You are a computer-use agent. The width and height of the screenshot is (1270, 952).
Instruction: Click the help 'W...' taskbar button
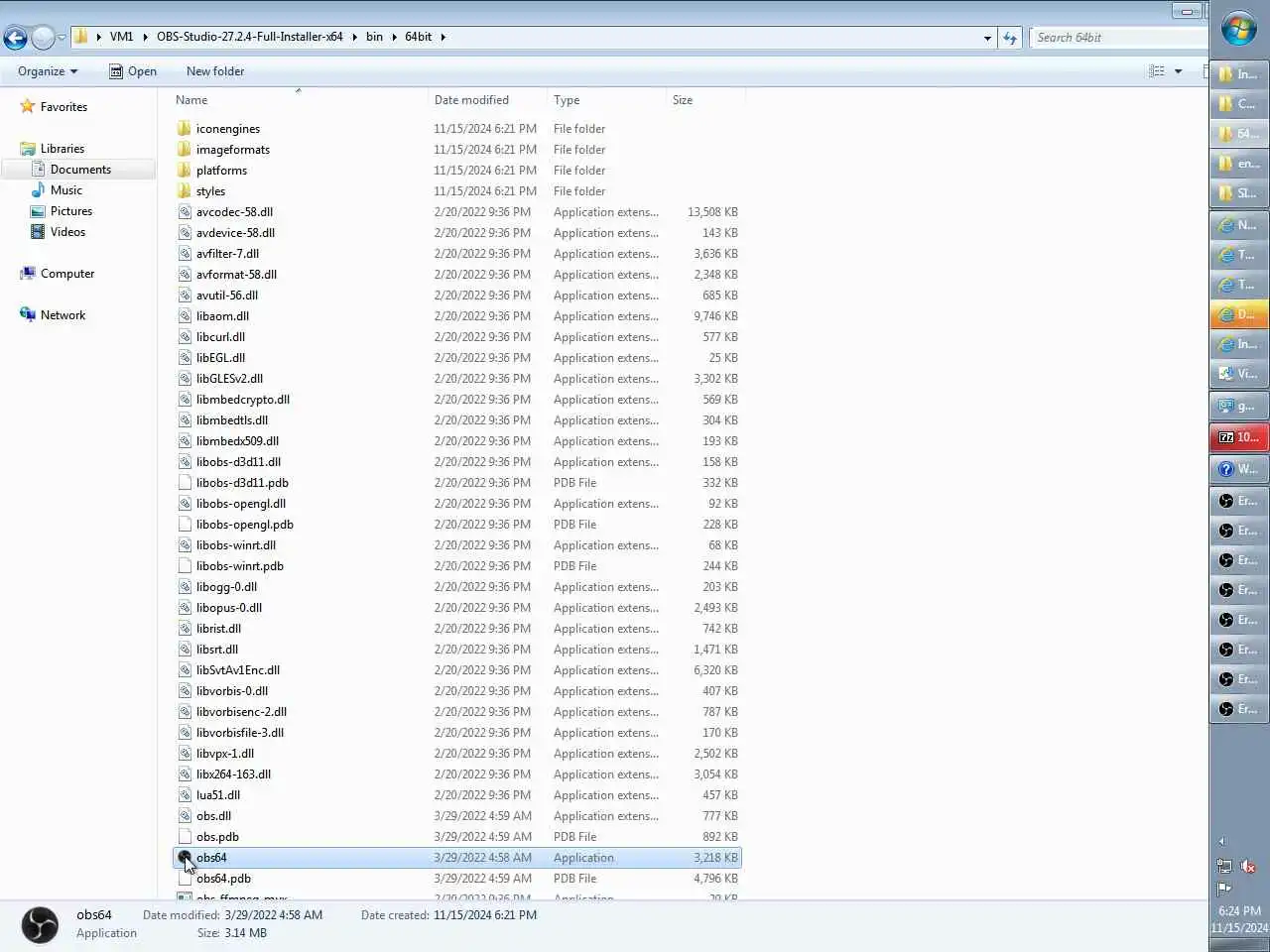(x=1239, y=469)
